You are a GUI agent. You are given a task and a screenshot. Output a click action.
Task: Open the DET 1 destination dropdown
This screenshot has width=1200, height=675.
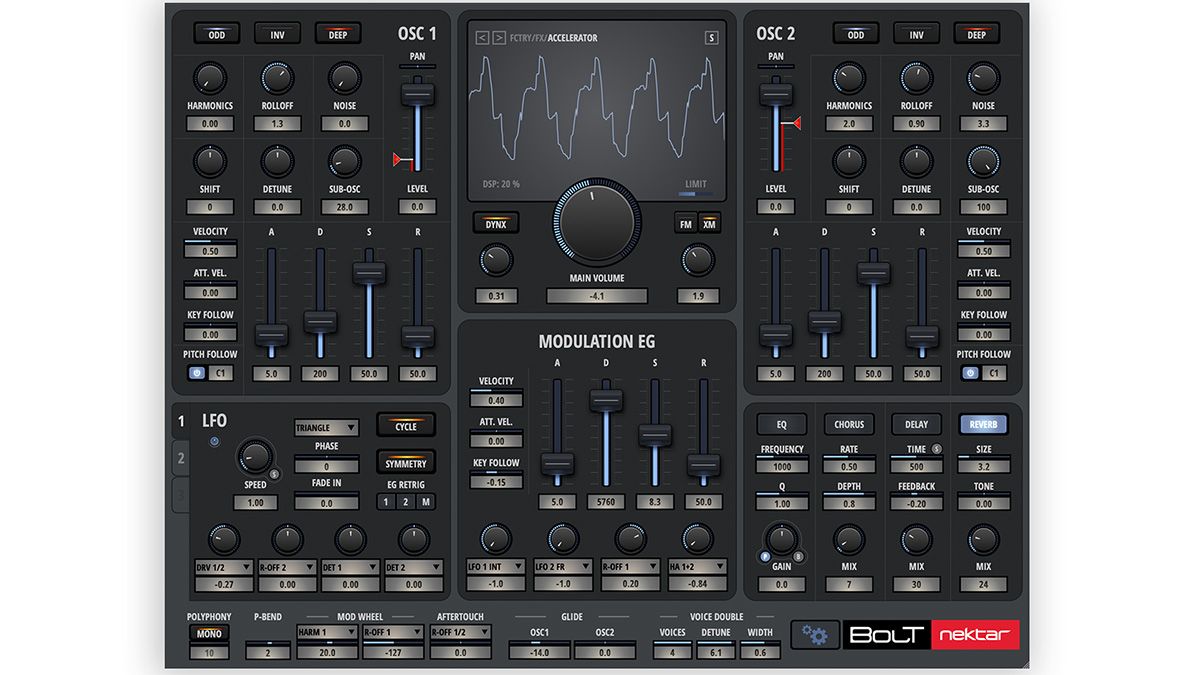(350, 567)
